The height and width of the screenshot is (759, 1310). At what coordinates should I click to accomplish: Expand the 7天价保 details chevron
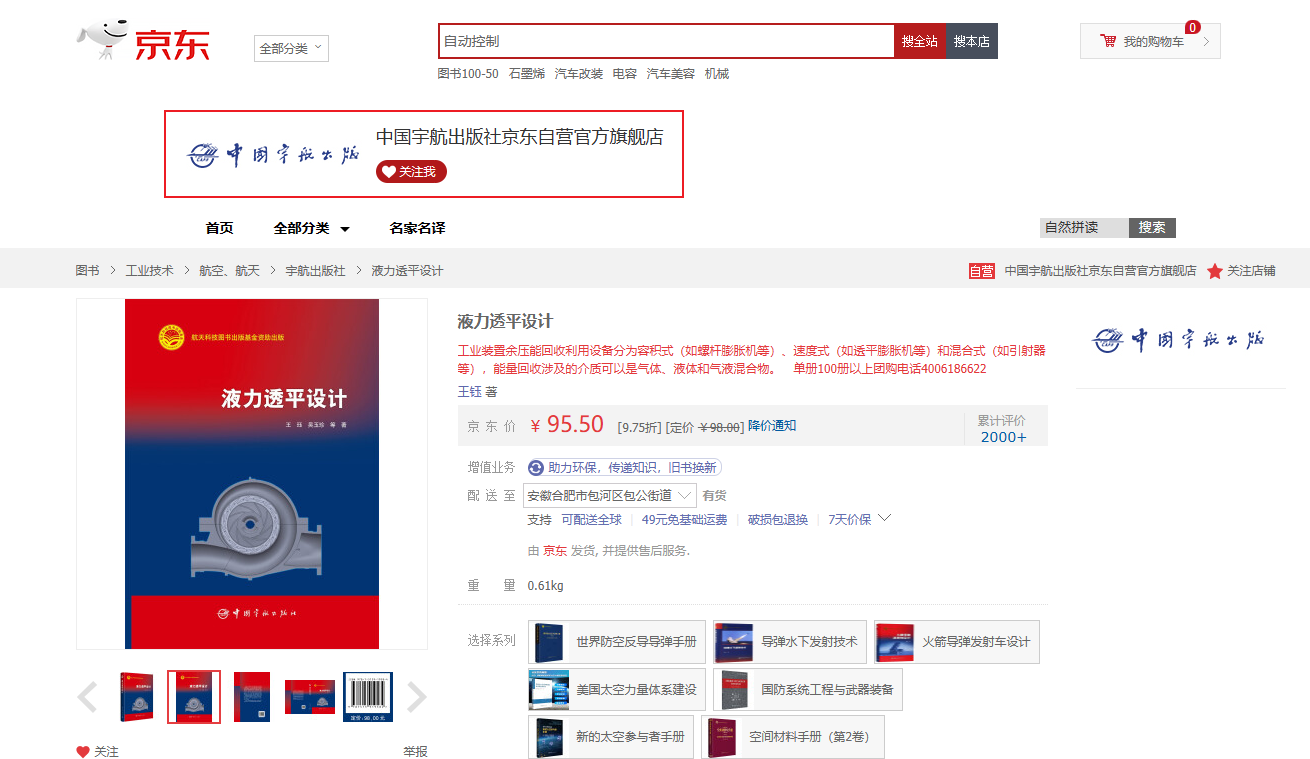[884, 519]
